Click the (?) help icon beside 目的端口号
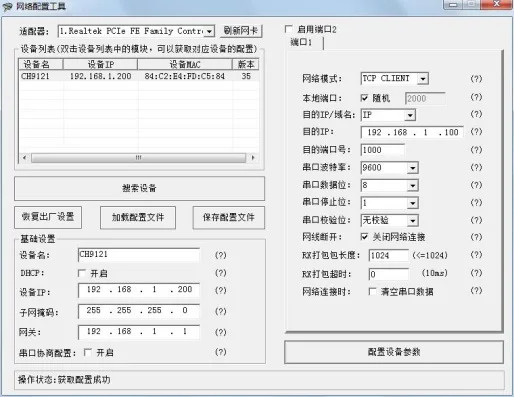Image resolution: width=514 pixels, height=397 pixels. (x=476, y=149)
